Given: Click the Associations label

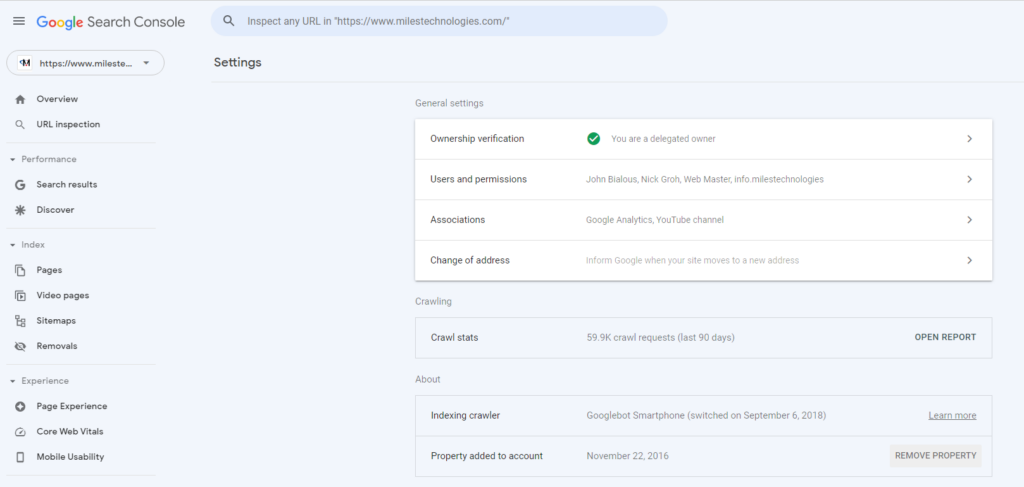Looking at the screenshot, I should click(x=457, y=219).
